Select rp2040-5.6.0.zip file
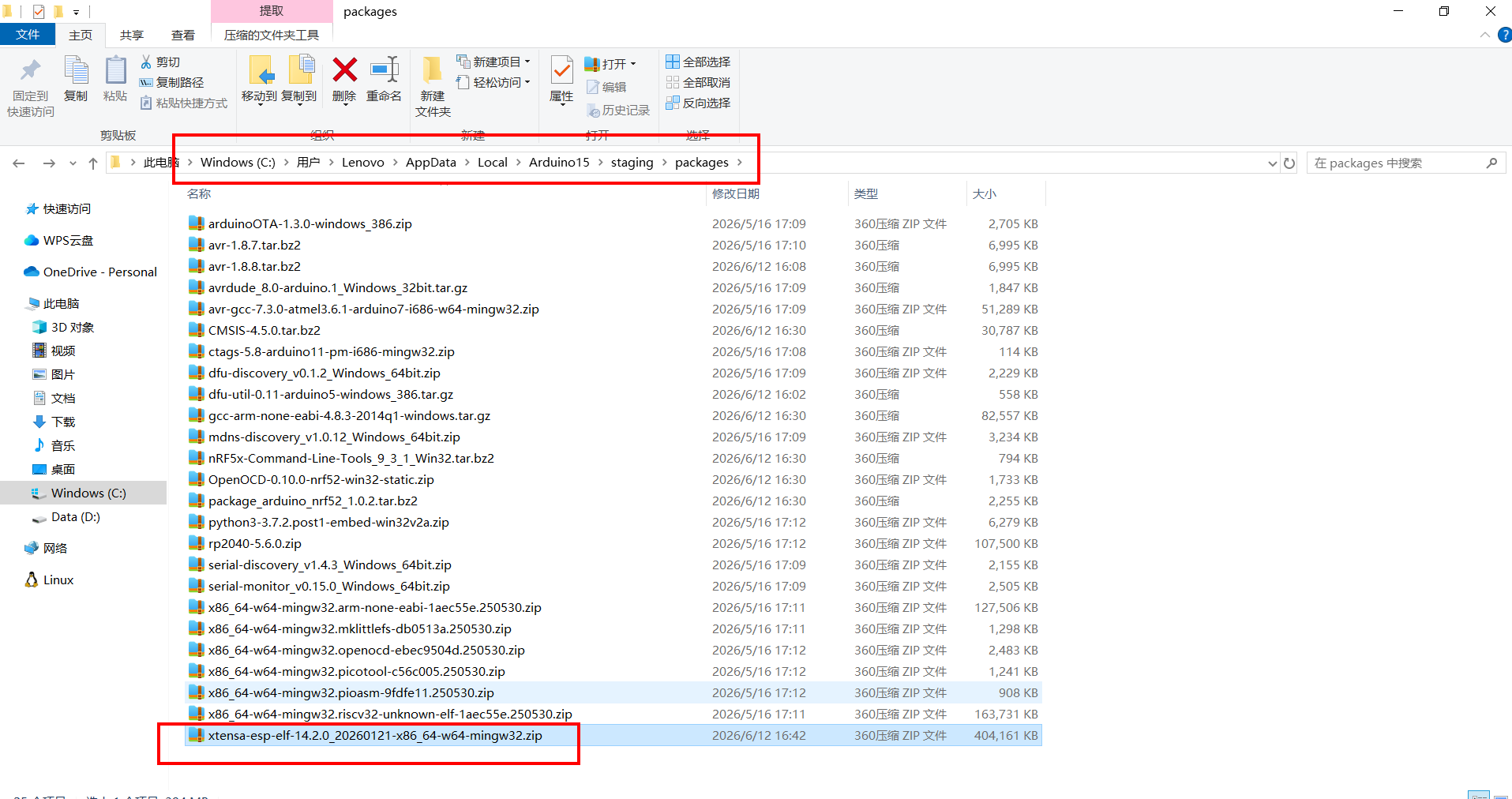The height and width of the screenshot is (799, 1512). (x=613, y=543)
